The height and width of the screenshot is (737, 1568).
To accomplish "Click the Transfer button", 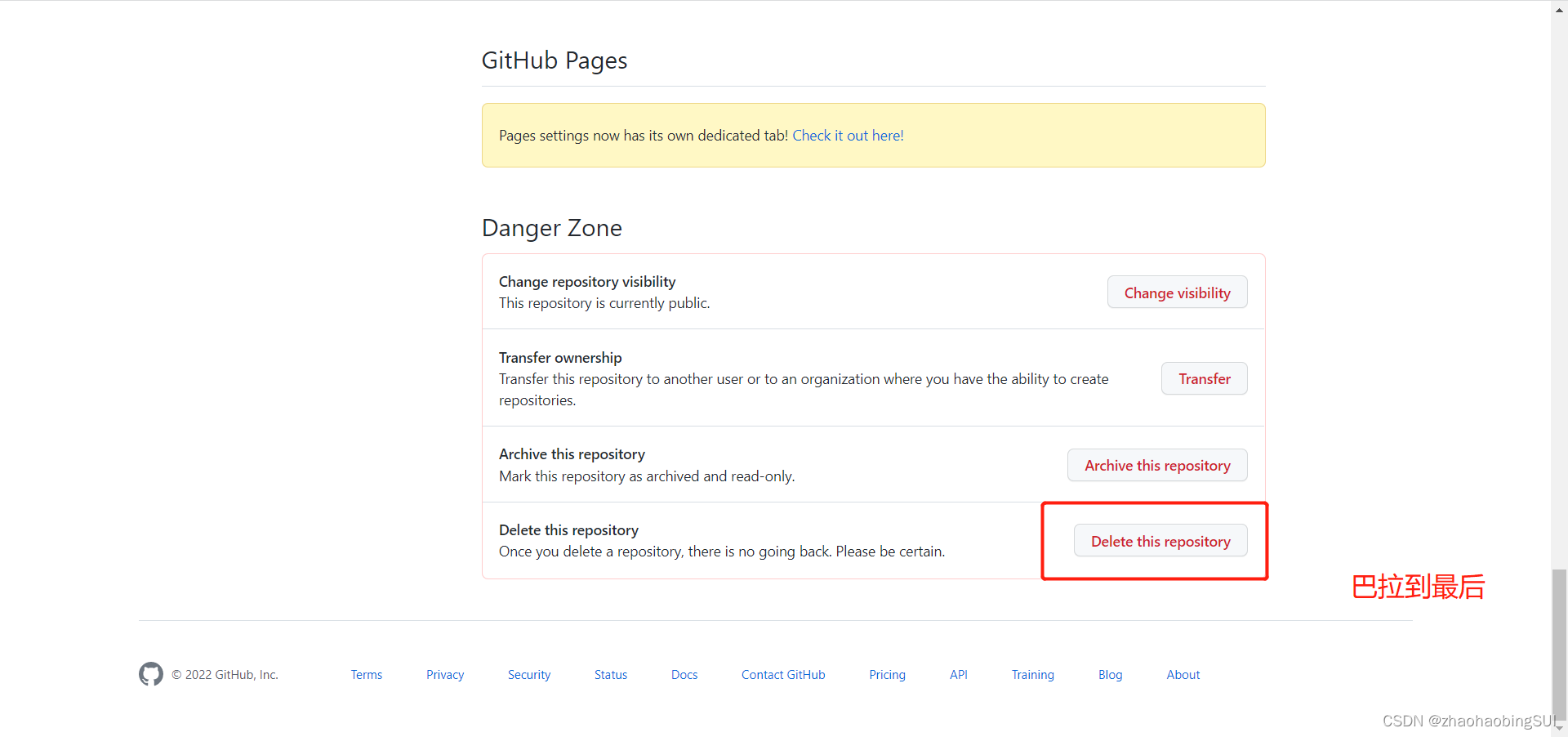I will 1204,378.
